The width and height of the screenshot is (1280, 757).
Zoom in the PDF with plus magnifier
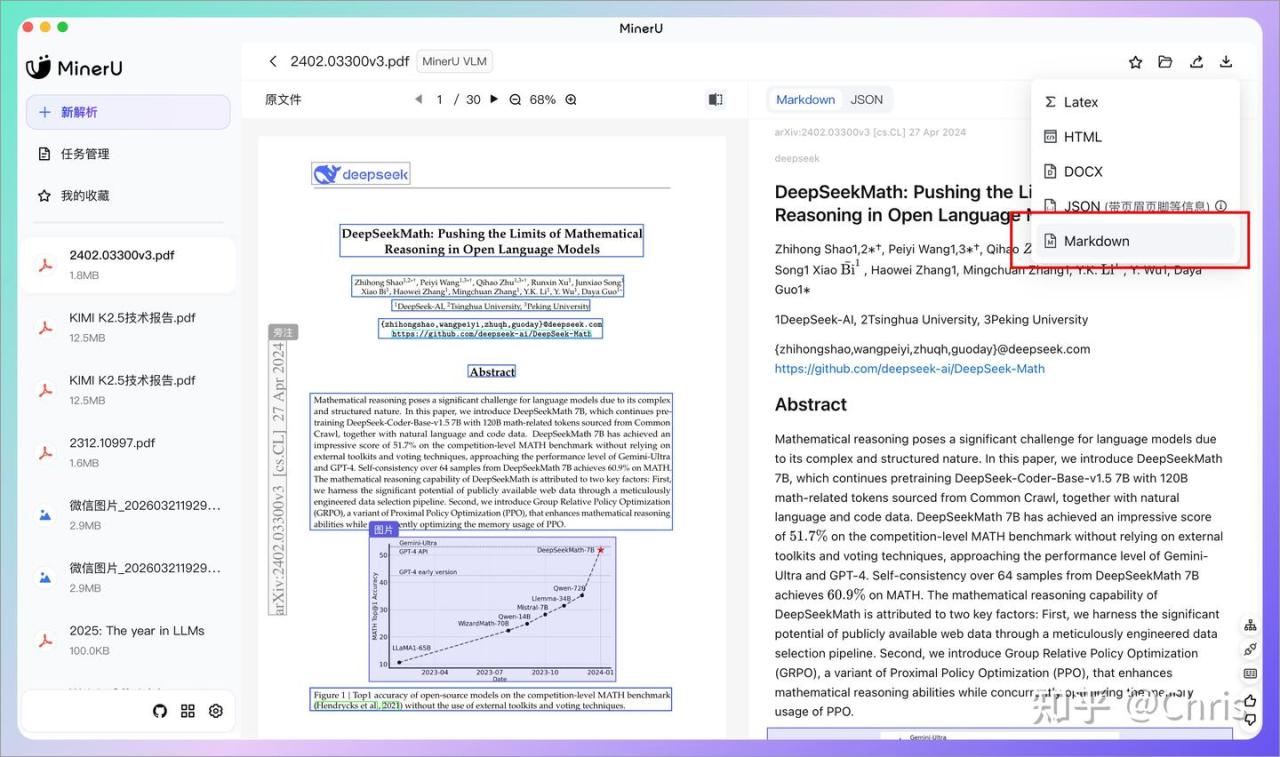coord(571,100)
